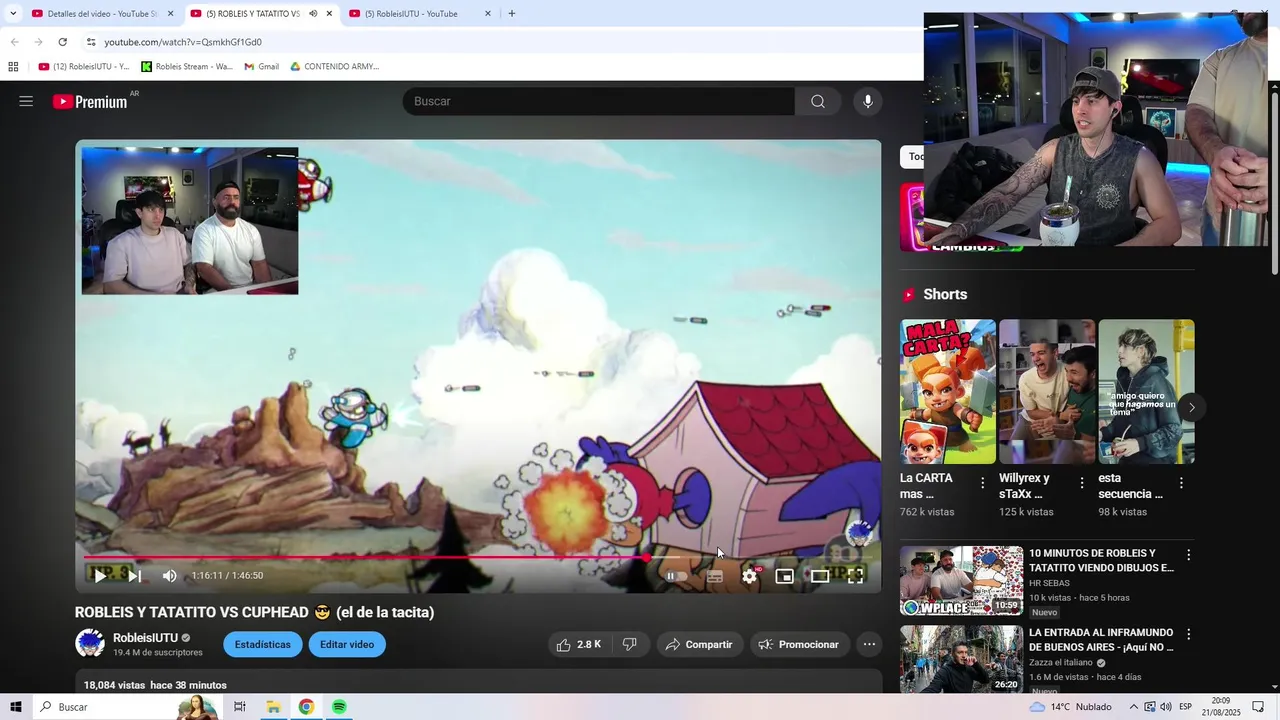Open the YouTube hamburger guide menu

26,101
